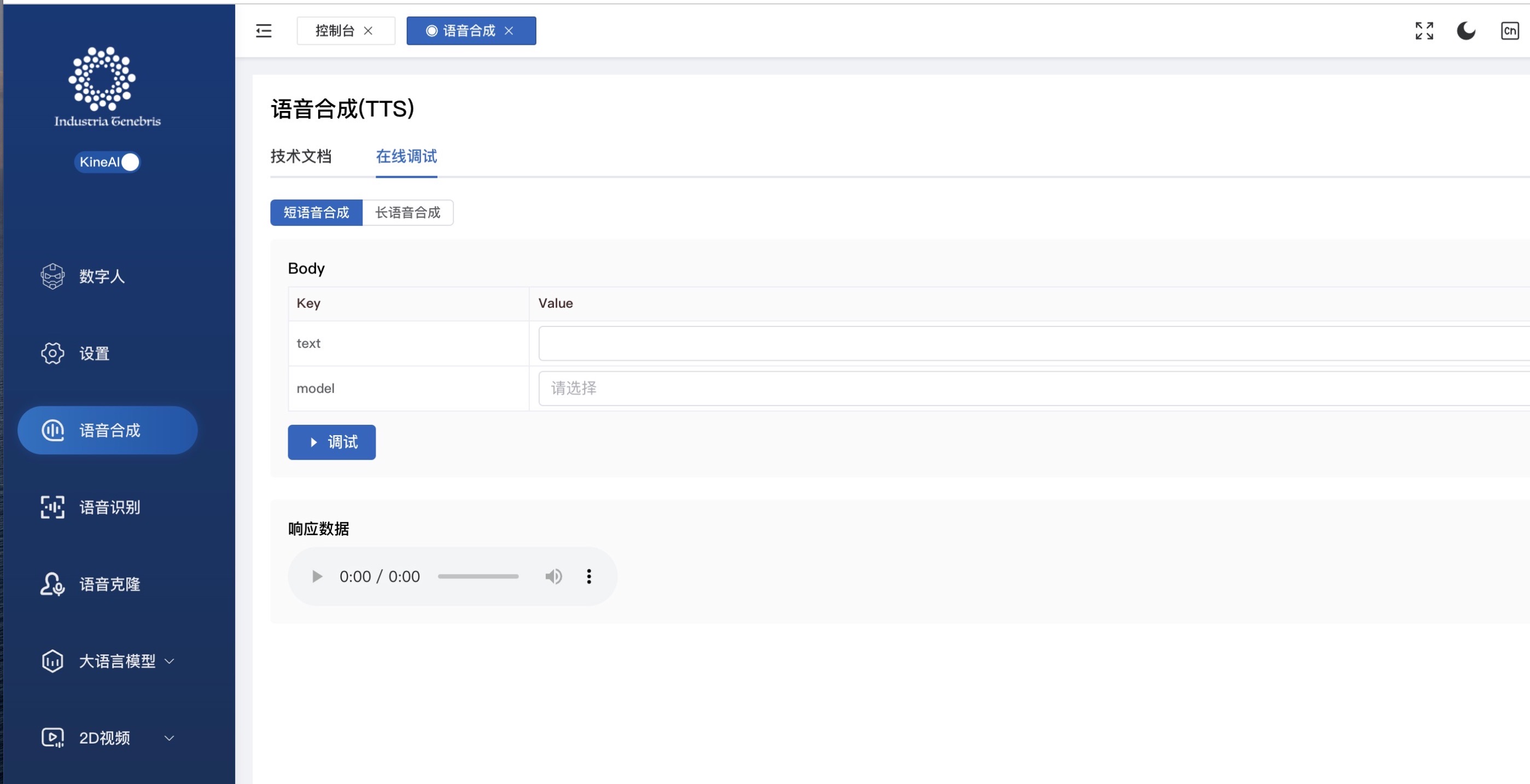Close the 语音合成 tab
This screenshot has width=1530, height=784.
pos(509,30)
